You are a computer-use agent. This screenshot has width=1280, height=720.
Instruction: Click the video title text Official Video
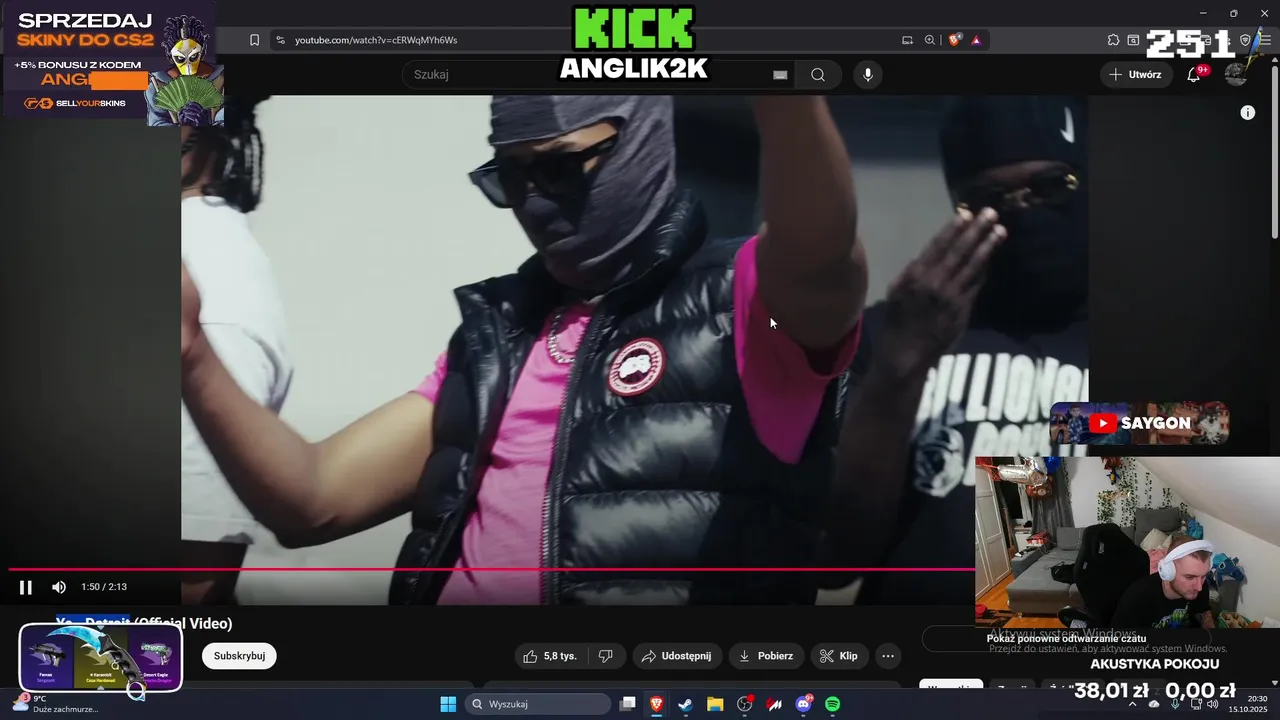tap(183, 623)
